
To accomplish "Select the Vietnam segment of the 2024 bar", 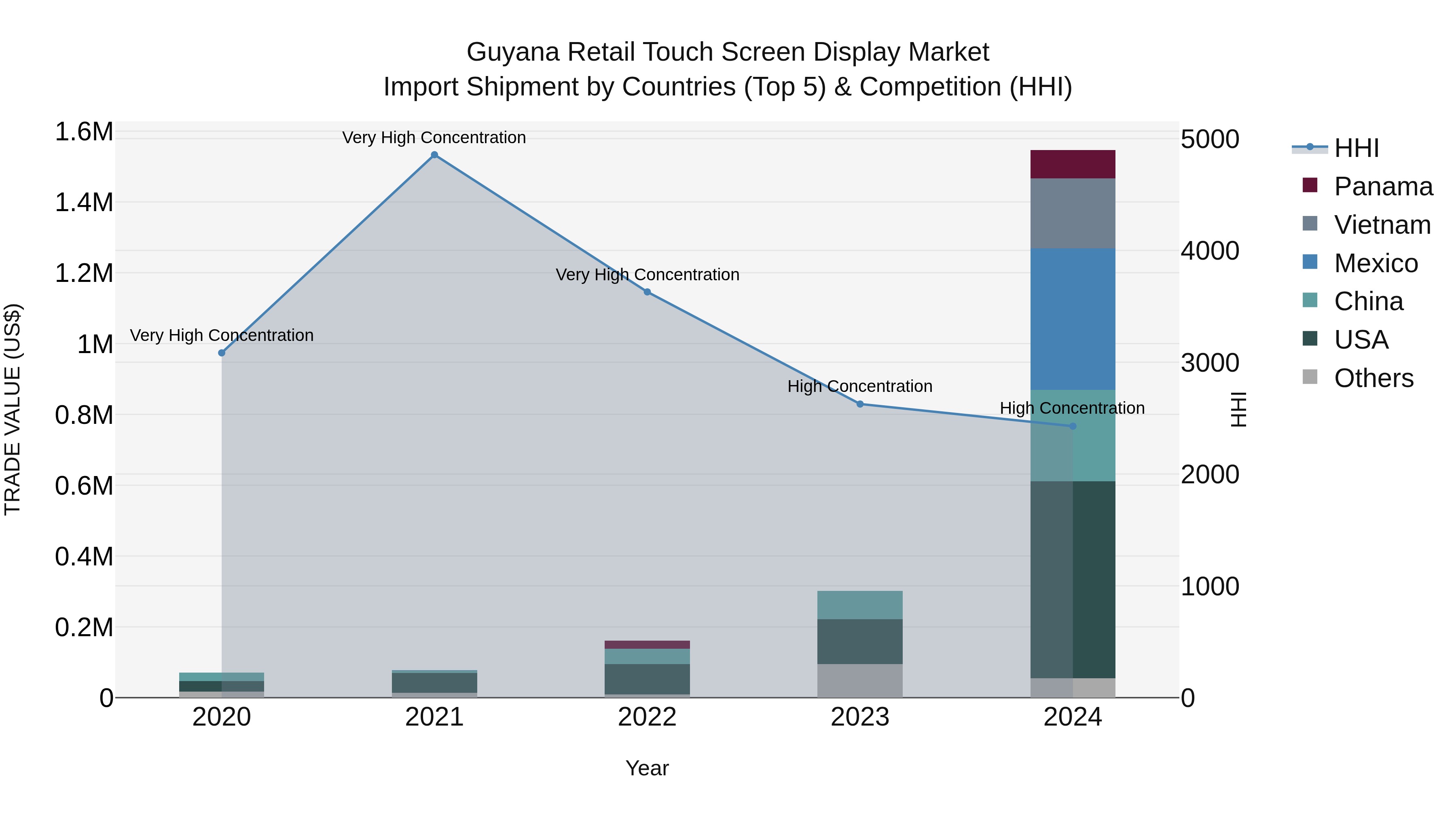I will coord(1073,214).
